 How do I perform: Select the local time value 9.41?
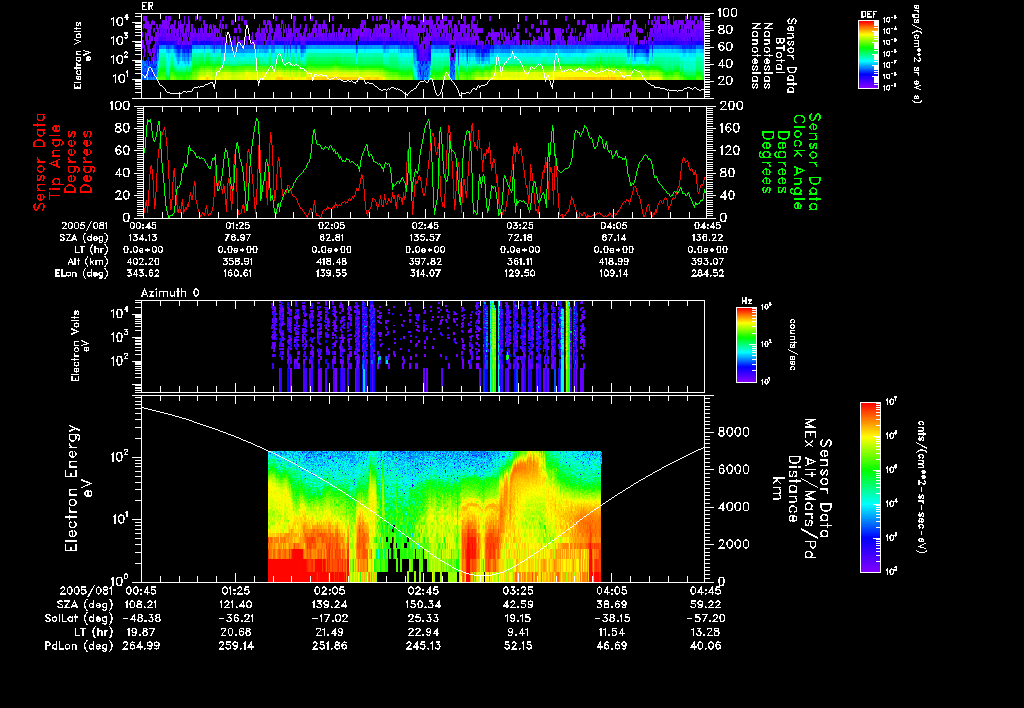518,632
